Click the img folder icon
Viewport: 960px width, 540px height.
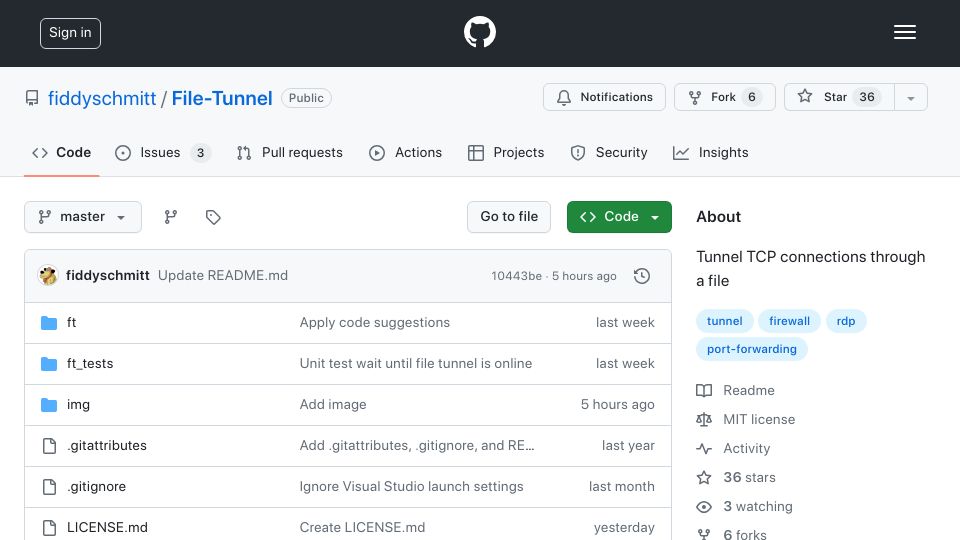(49, 405)
